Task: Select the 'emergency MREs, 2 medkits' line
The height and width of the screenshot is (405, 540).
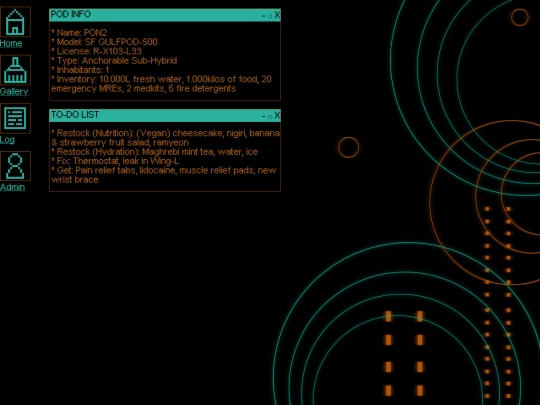Action: pos(144,89)
